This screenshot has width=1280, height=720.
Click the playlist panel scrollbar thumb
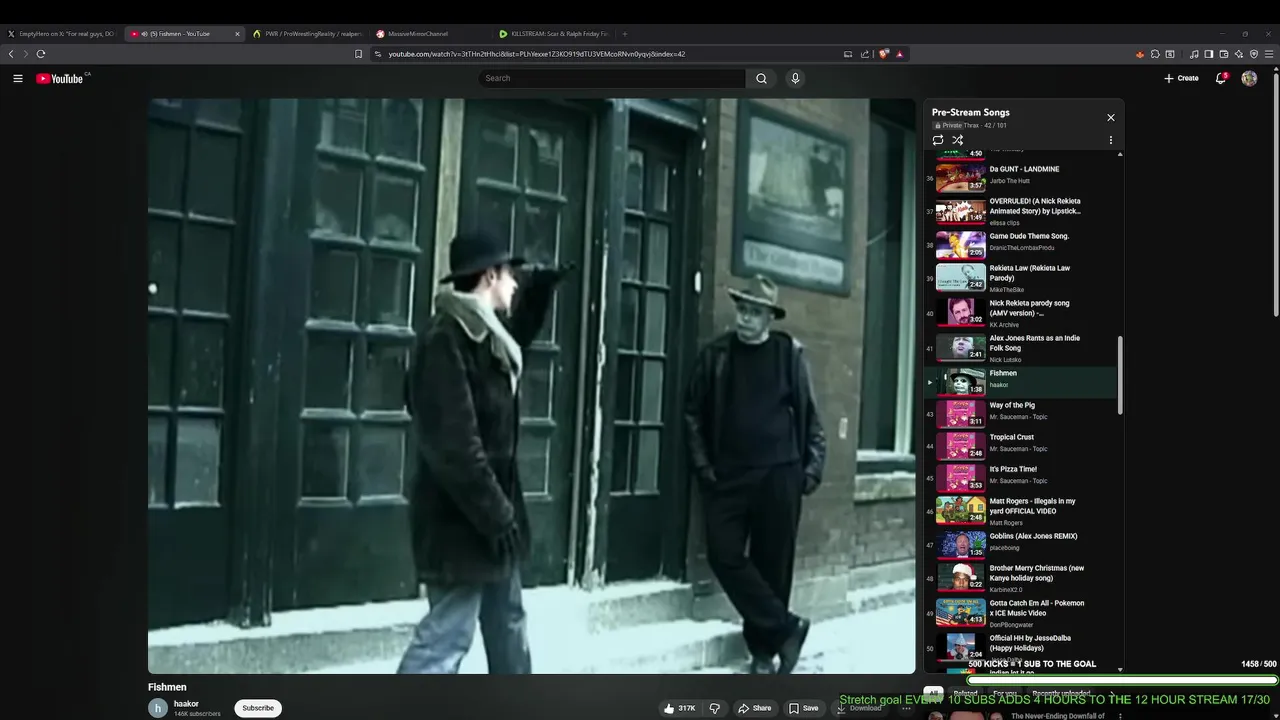click(1120, 375)
